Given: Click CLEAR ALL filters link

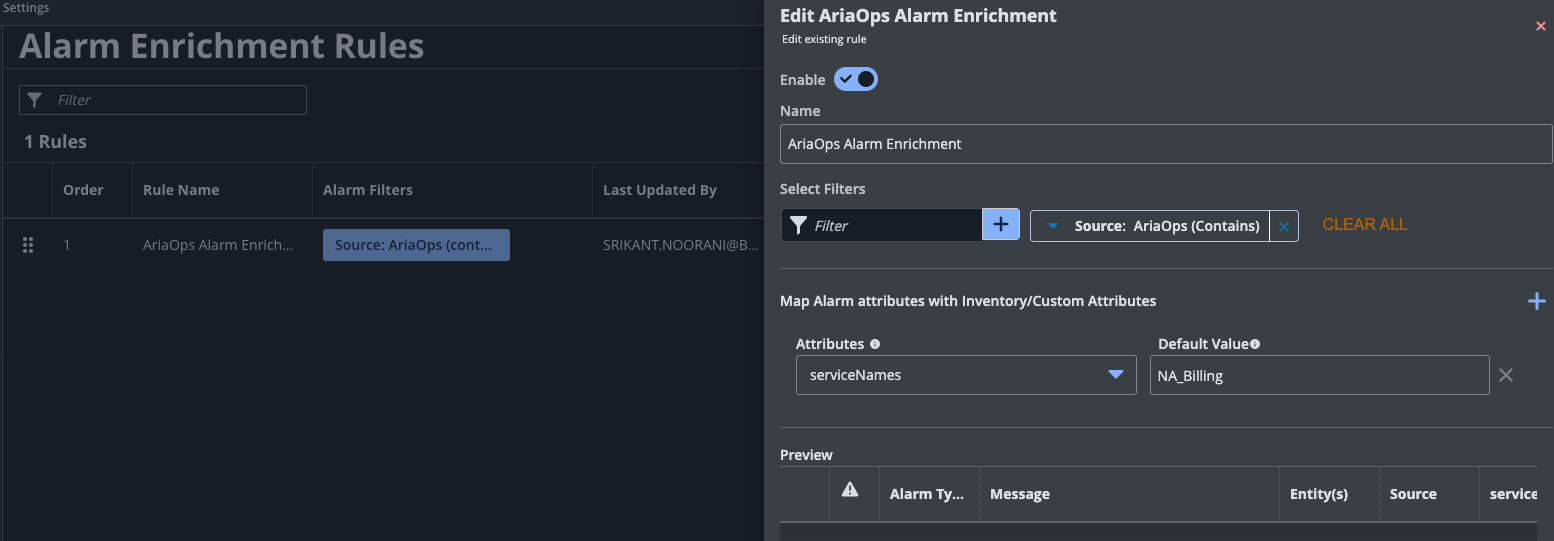Looking at the screenshot, I should coord(1364,225).
